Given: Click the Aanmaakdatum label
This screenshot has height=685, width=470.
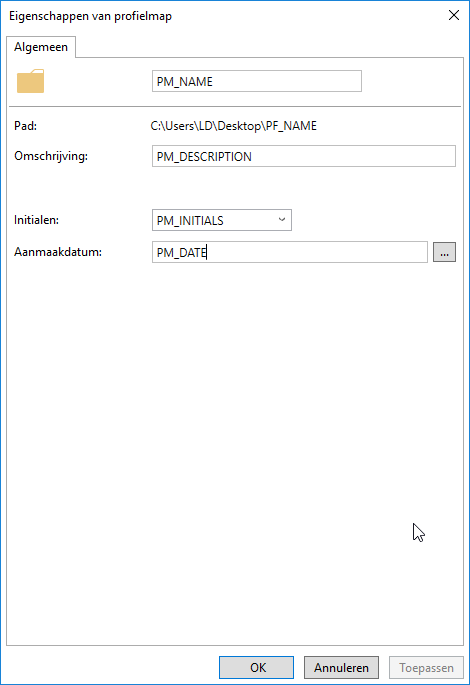Looking at the screenshot, I should [58, 252].
